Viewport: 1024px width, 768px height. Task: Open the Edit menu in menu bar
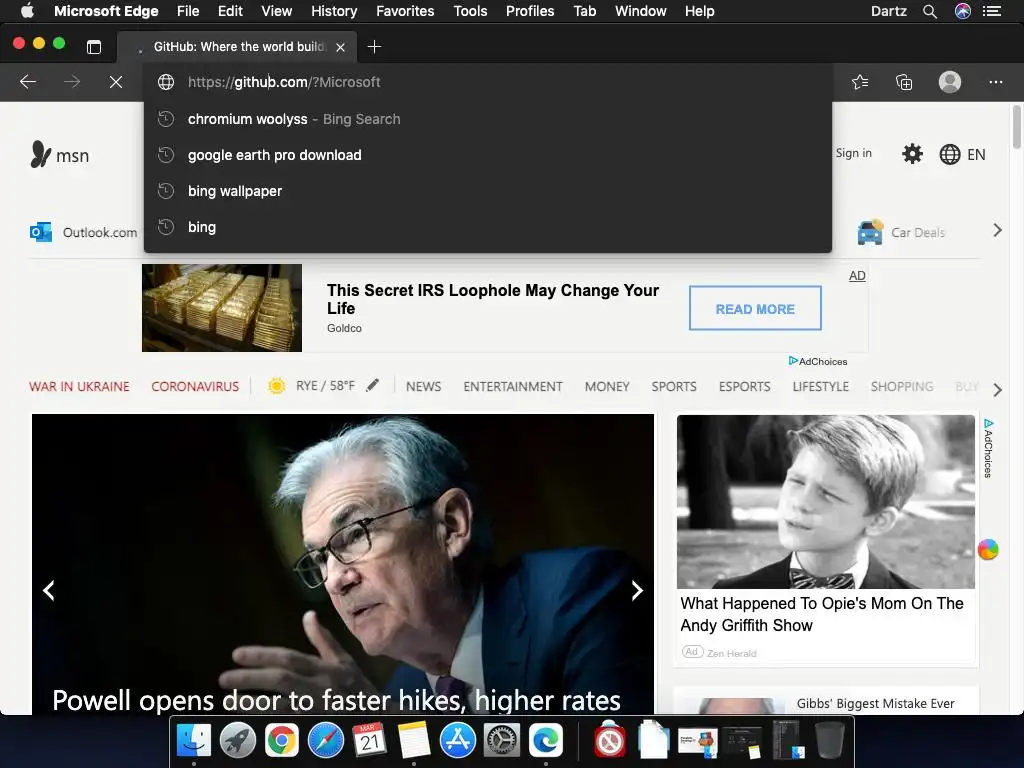(x=230, y=11)
